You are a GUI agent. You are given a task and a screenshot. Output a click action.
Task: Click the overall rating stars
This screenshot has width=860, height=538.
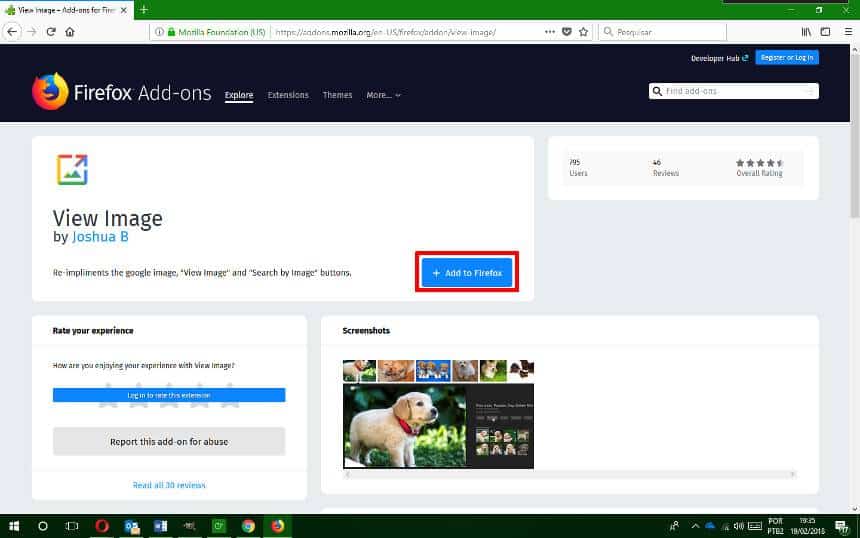[x=760, y=163]
